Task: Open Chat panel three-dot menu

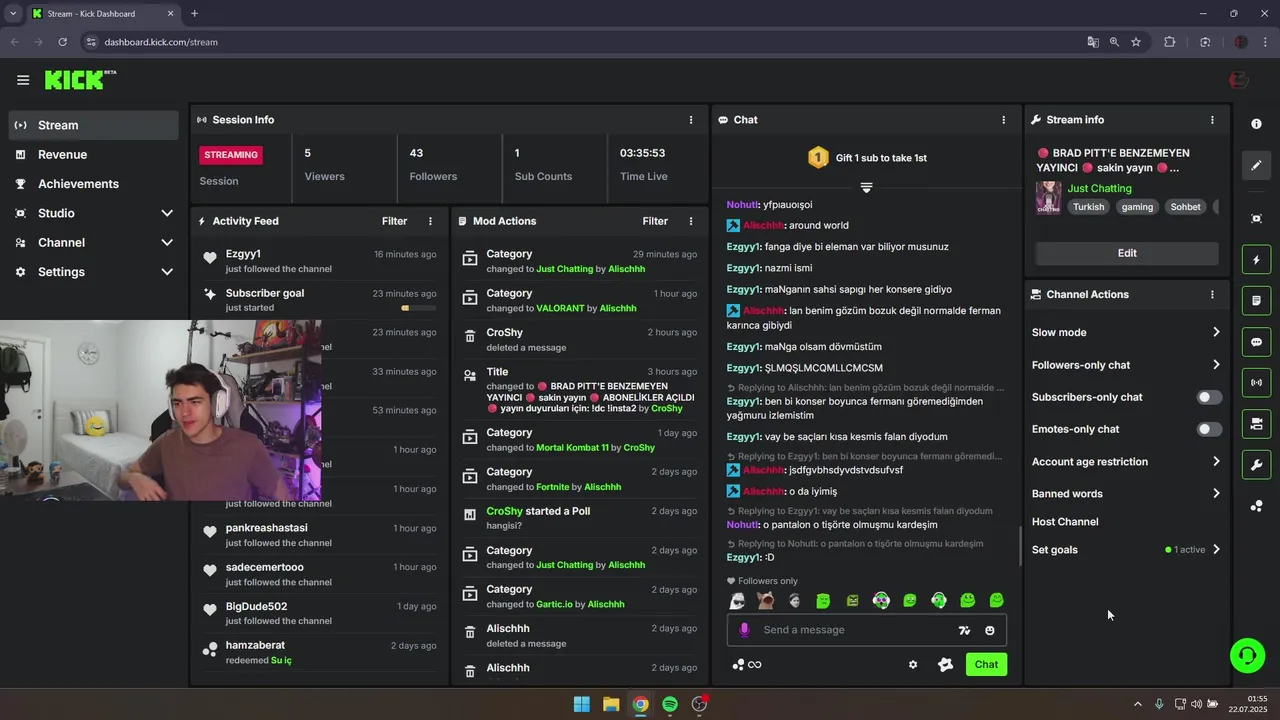Action: tap(1004, 120)
